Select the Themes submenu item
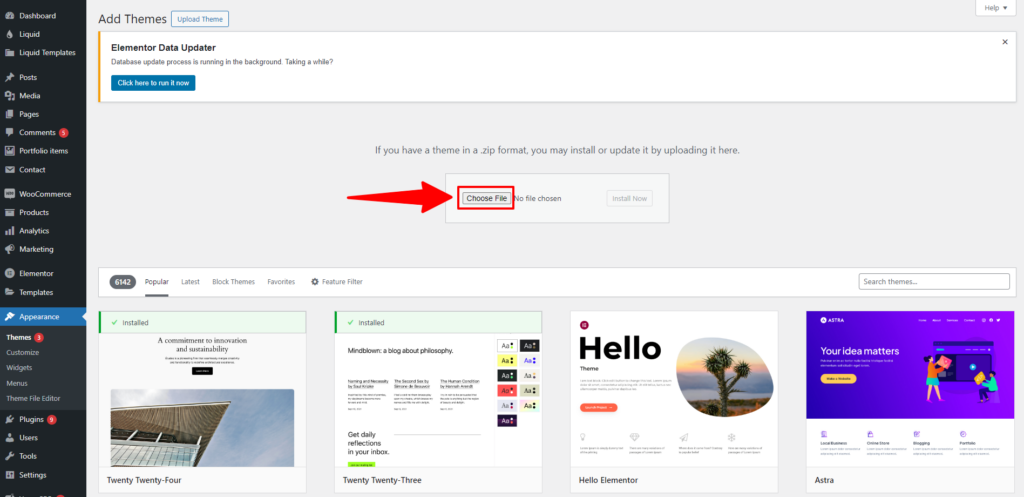This screenshot has height=497, width=1024. 19,338
